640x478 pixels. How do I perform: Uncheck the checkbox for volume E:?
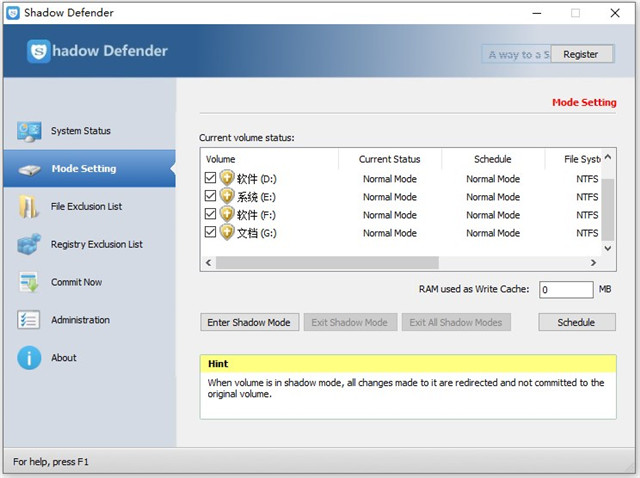(210, 196)
